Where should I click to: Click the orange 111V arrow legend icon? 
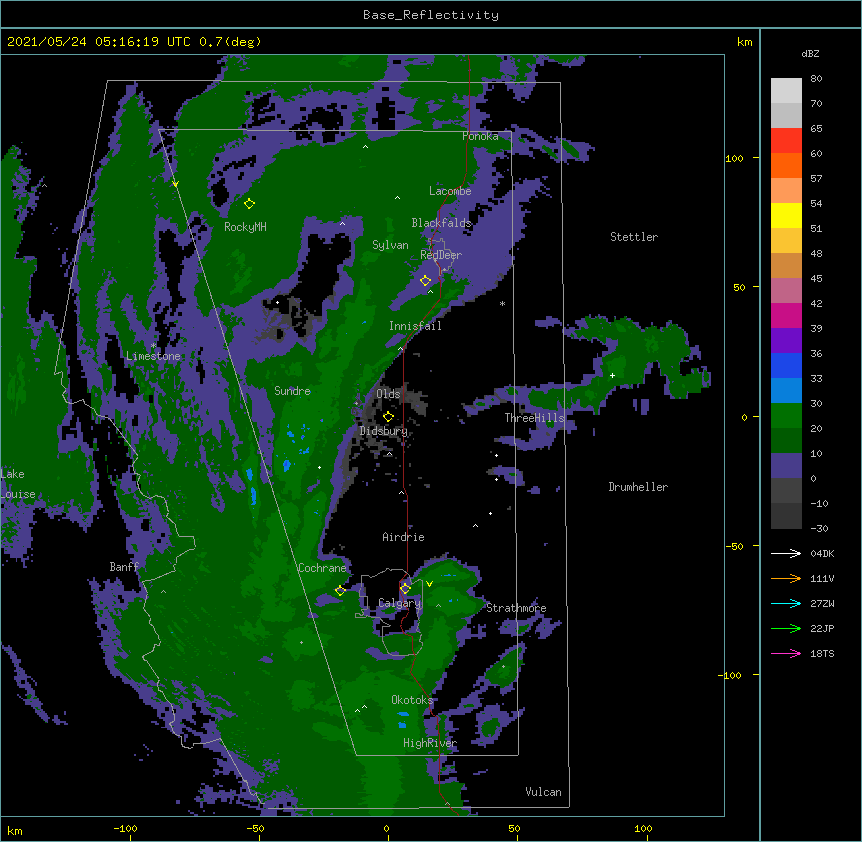(x=786, y=578)
